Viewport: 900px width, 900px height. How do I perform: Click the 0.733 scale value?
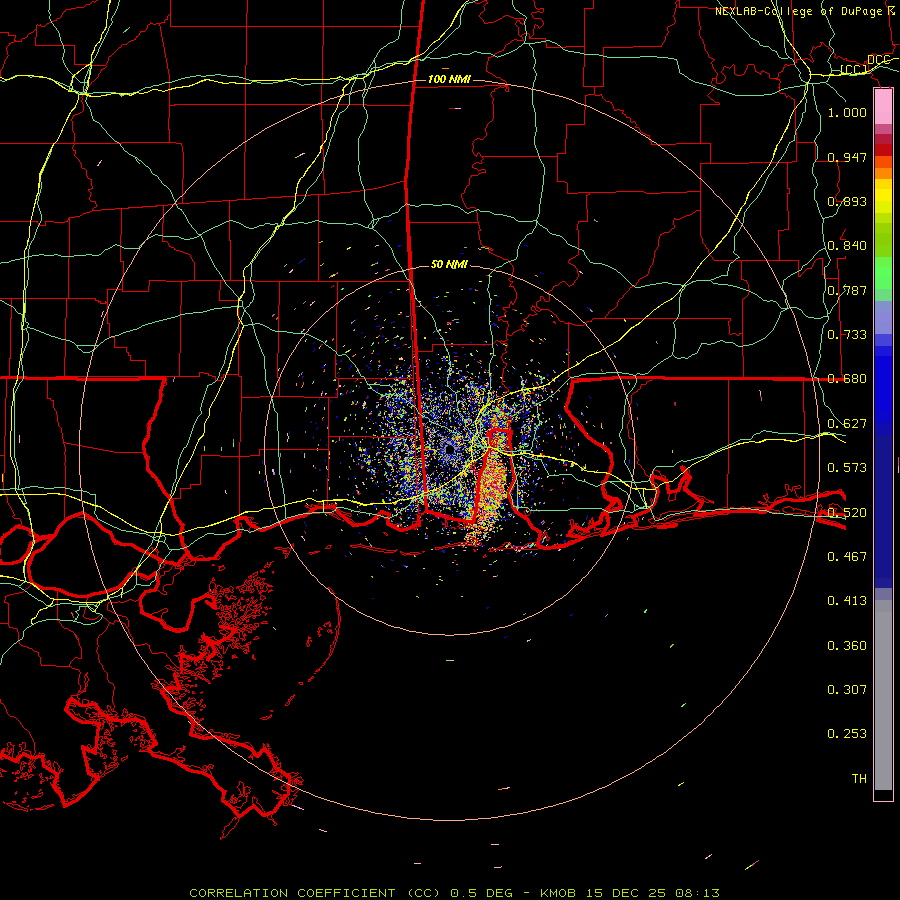click(847, 334)
